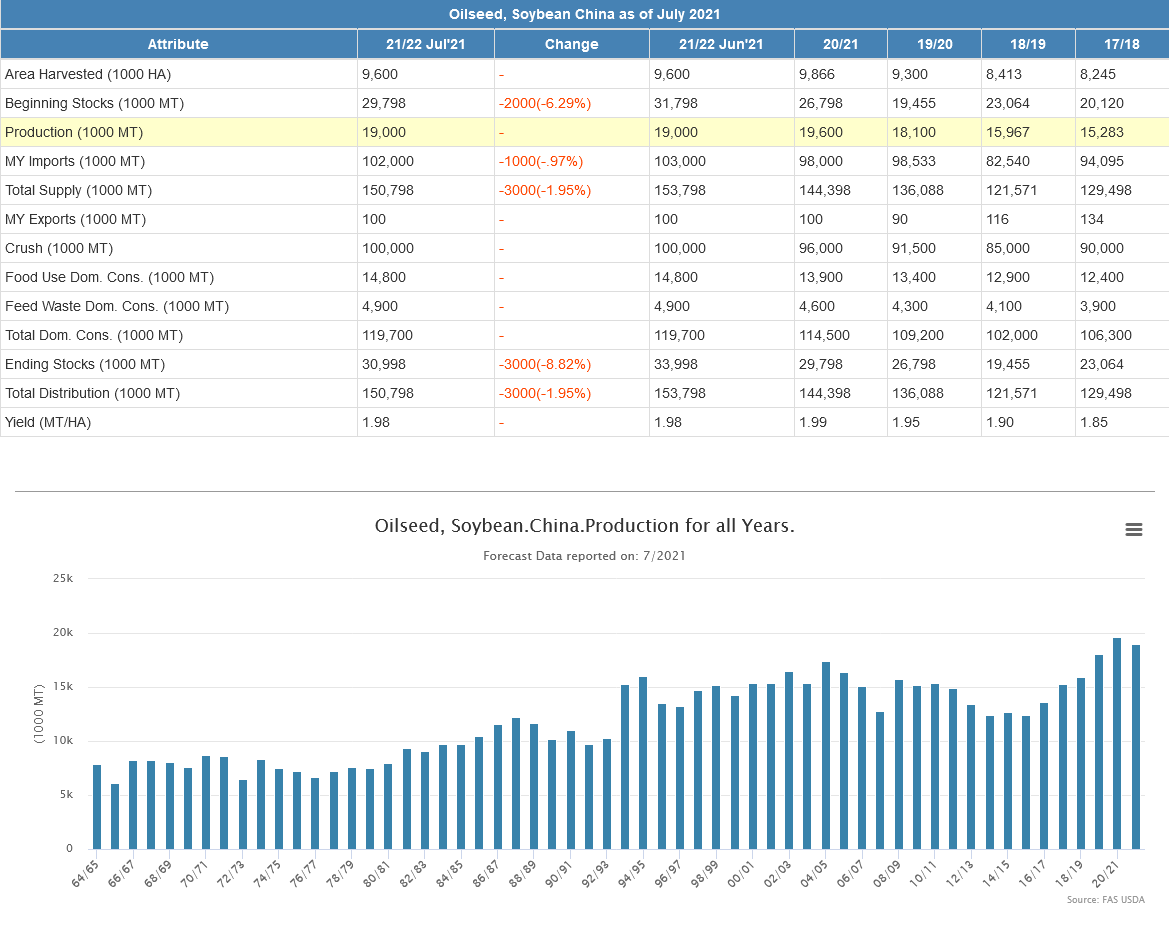Click the Change column header
Screen dimensions: 1169x926
[x=571, y=44]
